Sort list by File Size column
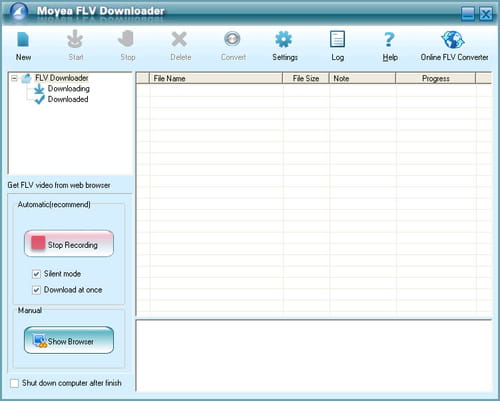 pos(306,79)
